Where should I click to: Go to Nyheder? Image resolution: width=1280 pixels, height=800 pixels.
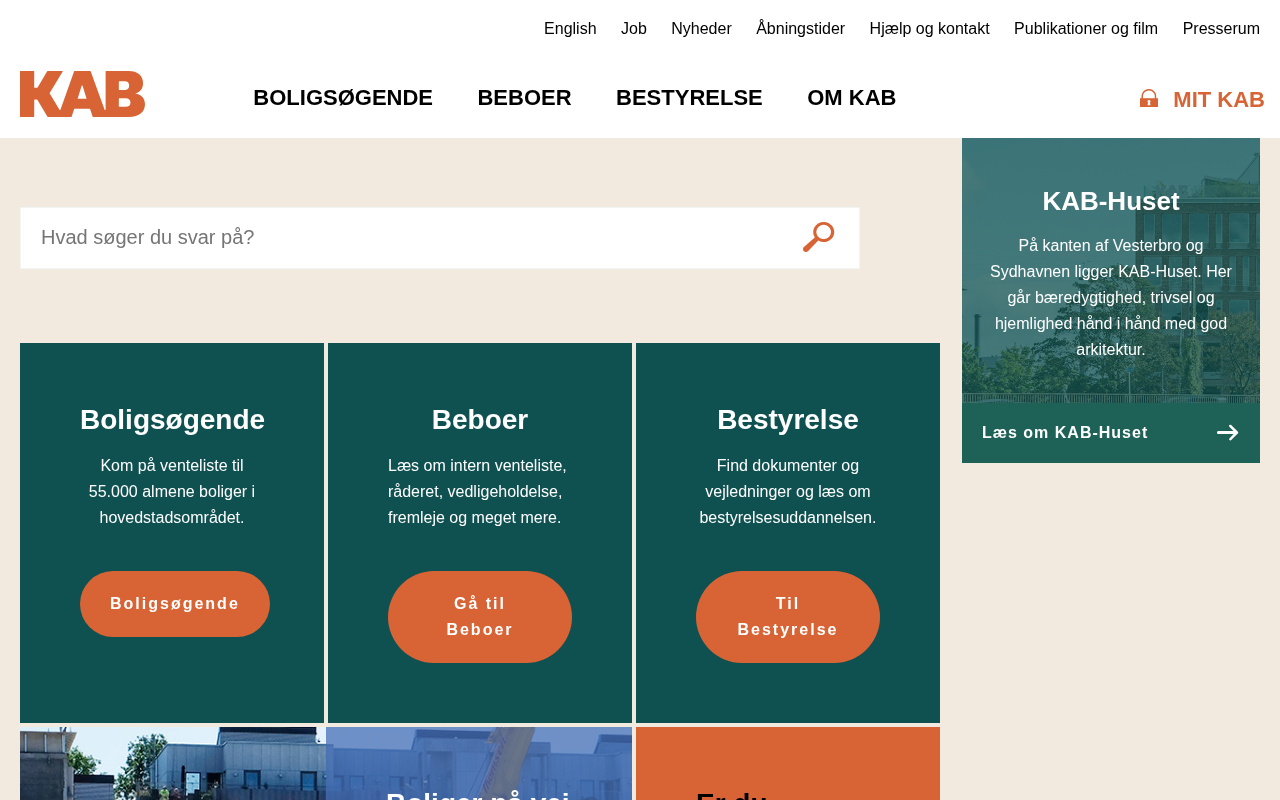(x=701, y=29)
